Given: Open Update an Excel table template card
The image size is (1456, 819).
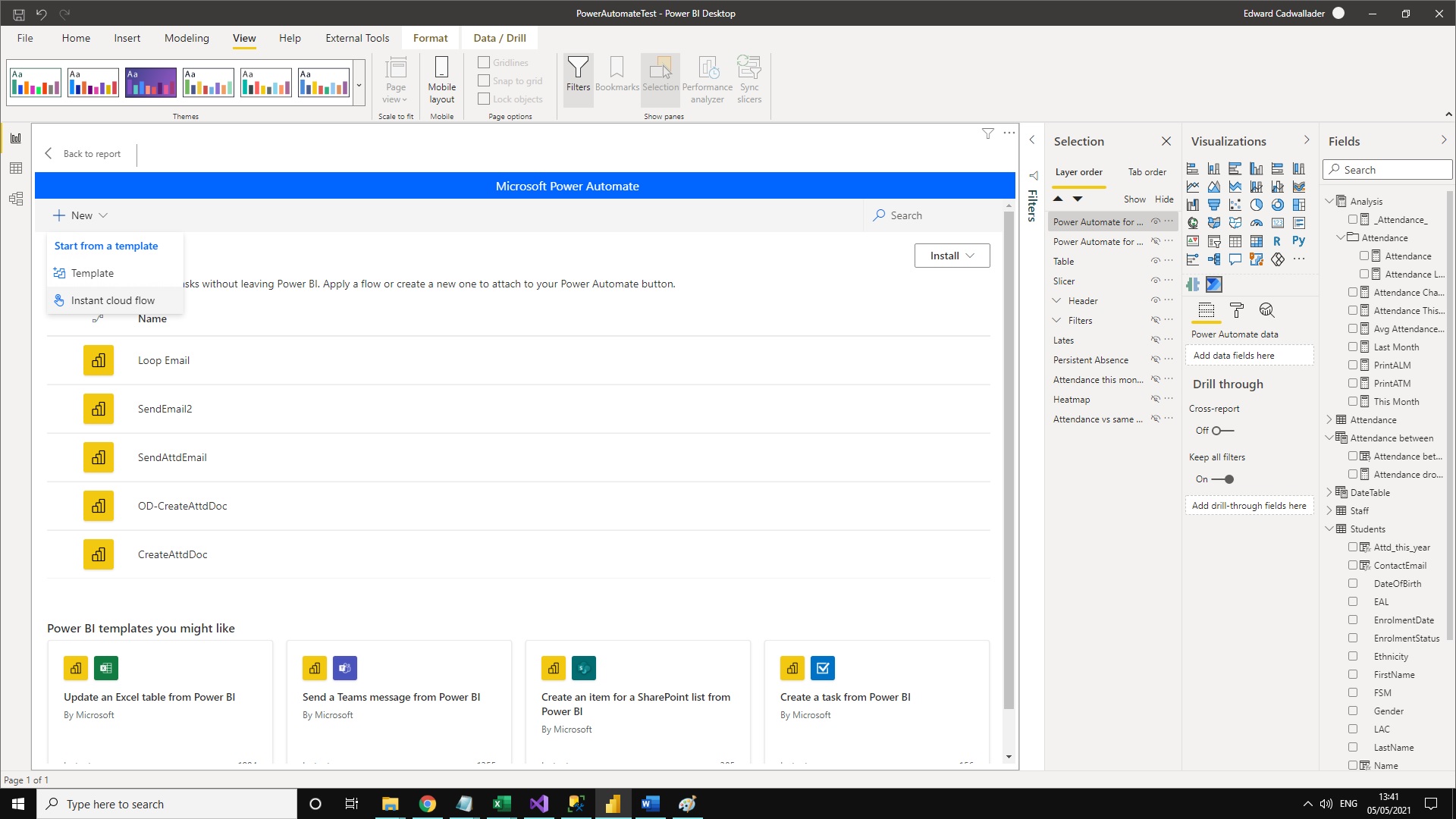Looking at the screenshot, I should [x=160, y=701].
